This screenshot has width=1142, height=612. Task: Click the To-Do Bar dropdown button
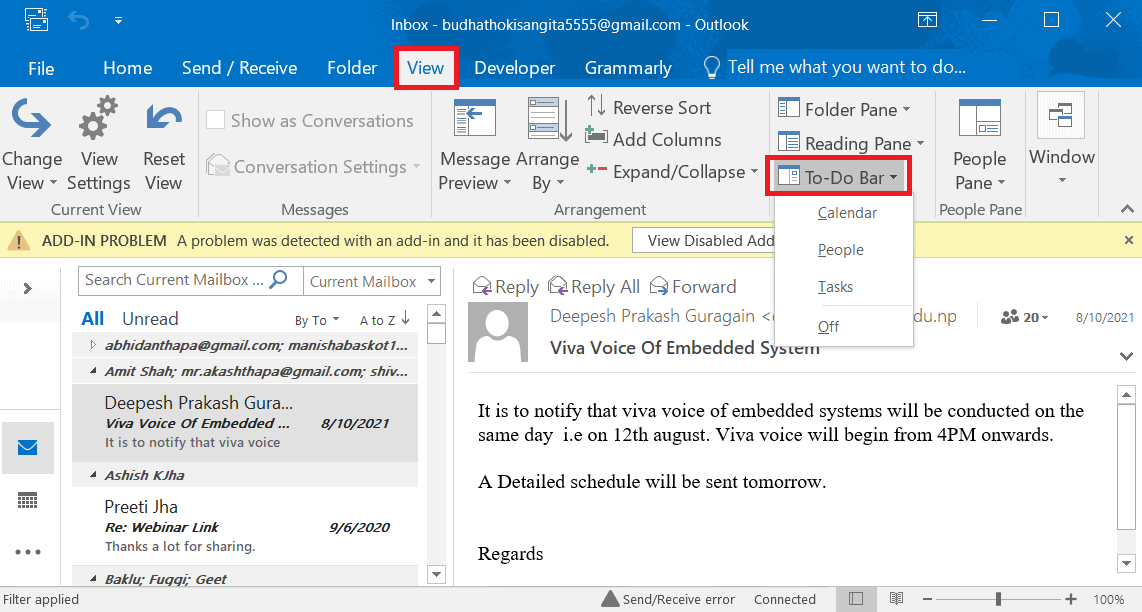(838, 176)
